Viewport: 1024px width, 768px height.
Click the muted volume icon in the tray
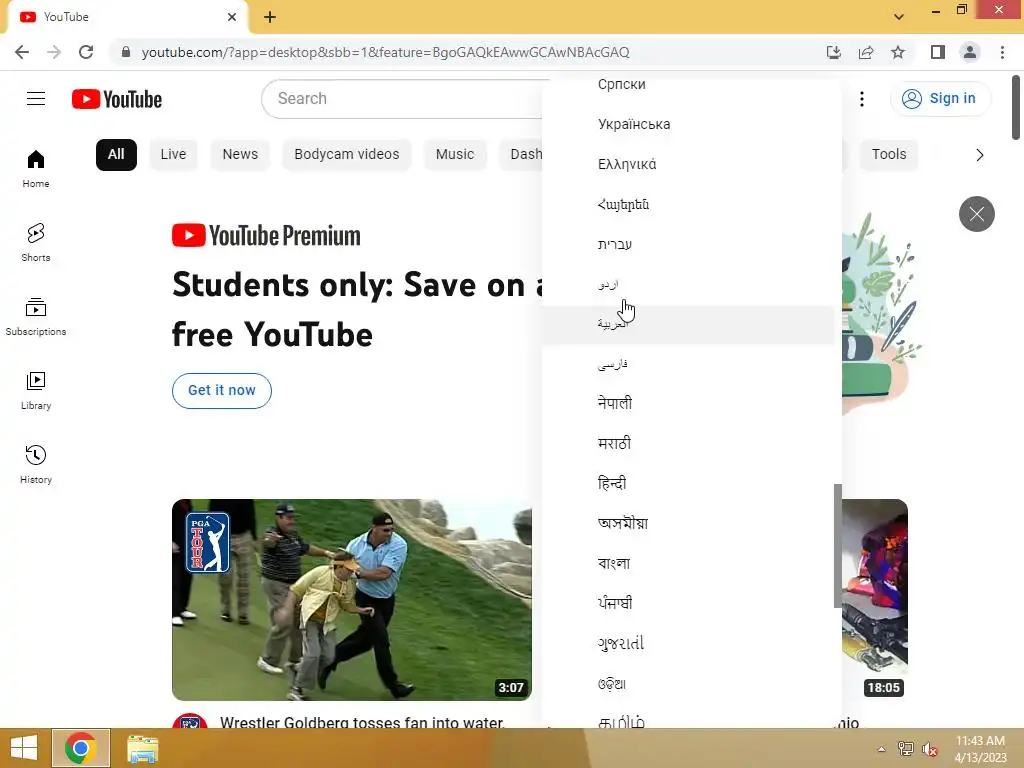pyautogui.click(x=929, y=749)
